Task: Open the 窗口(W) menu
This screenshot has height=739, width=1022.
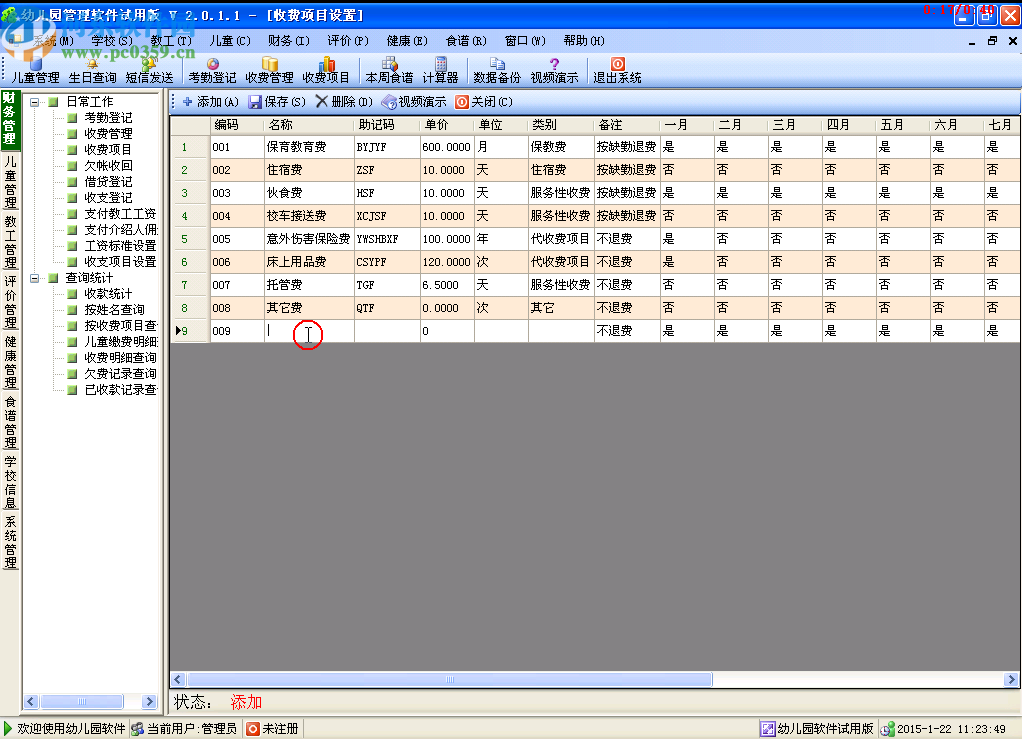Action: tap(525, 40)
